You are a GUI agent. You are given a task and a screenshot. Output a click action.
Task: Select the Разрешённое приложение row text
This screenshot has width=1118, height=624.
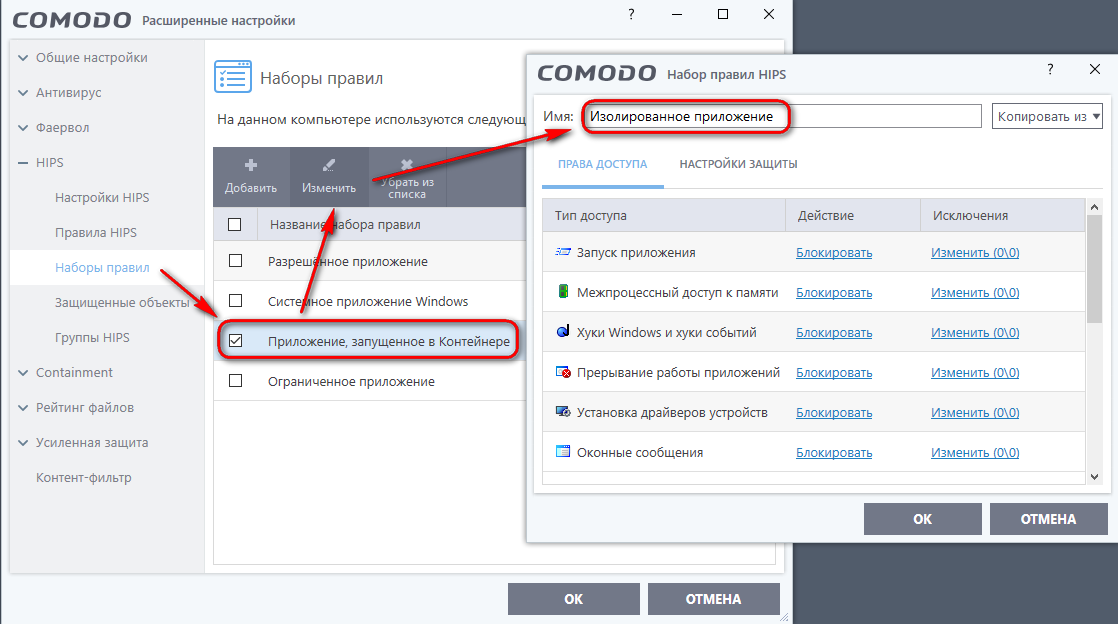click(x=348, y=262)
